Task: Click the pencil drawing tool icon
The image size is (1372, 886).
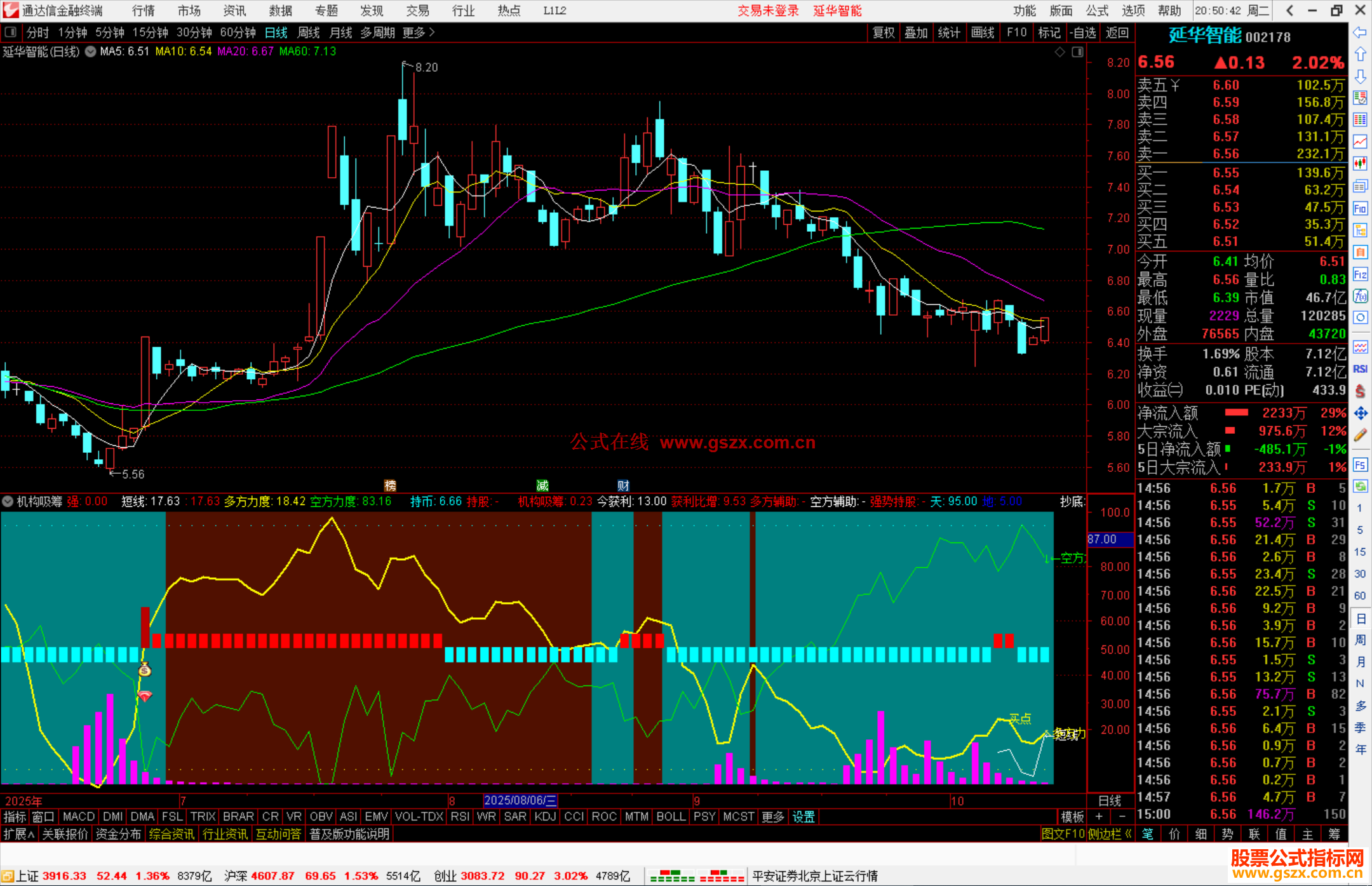Action: [1360, 435]
